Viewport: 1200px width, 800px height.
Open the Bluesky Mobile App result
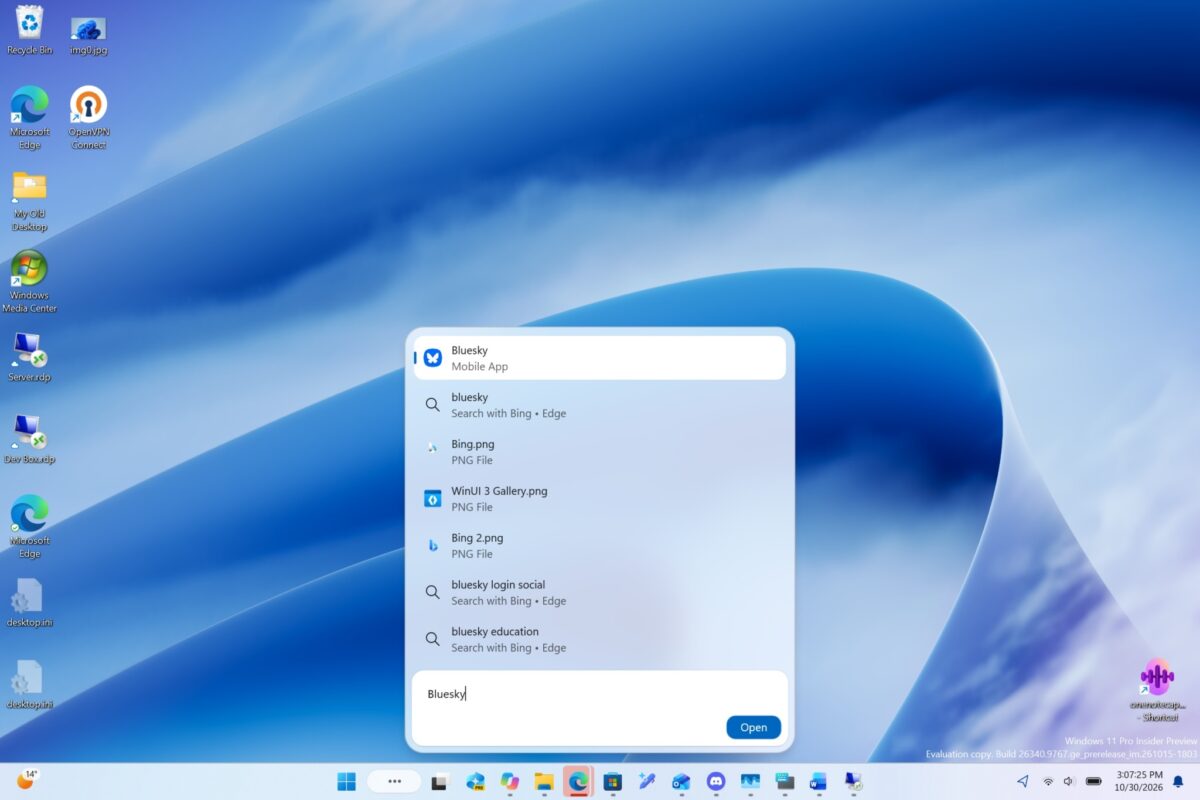coord(600,358)
